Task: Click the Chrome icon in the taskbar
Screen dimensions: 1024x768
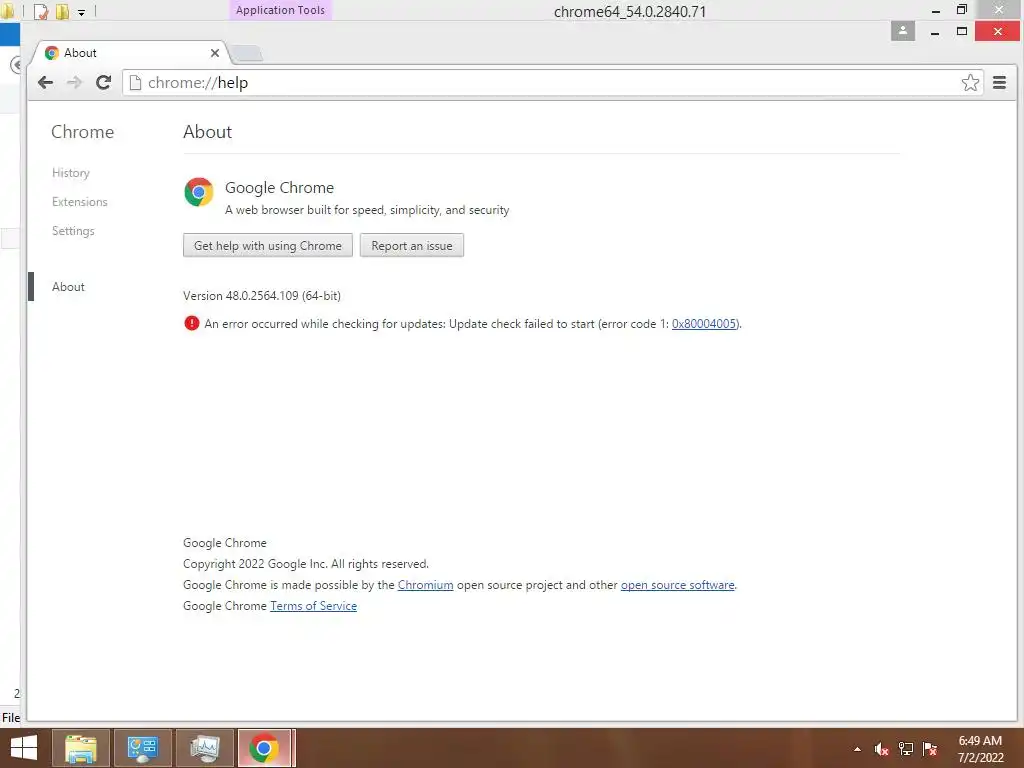Action: (264, 748)
